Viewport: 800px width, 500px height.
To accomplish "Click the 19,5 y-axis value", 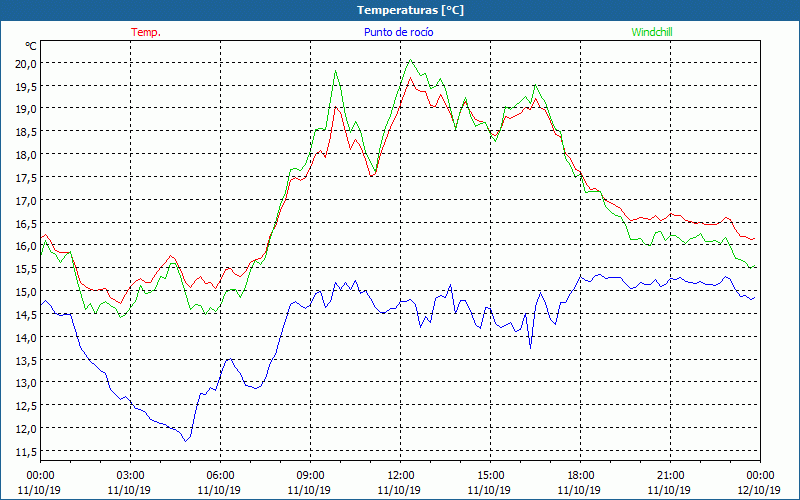I will click(27, 86).
